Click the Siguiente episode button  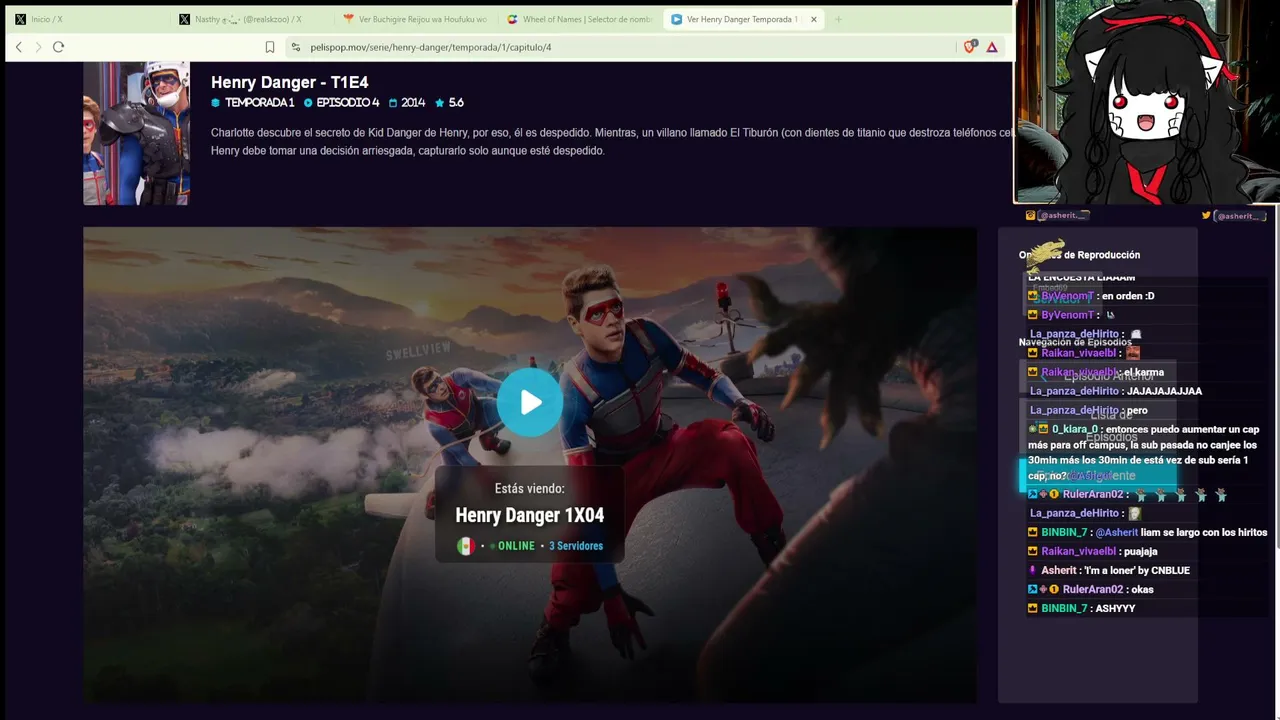[x=1098, y=476]
